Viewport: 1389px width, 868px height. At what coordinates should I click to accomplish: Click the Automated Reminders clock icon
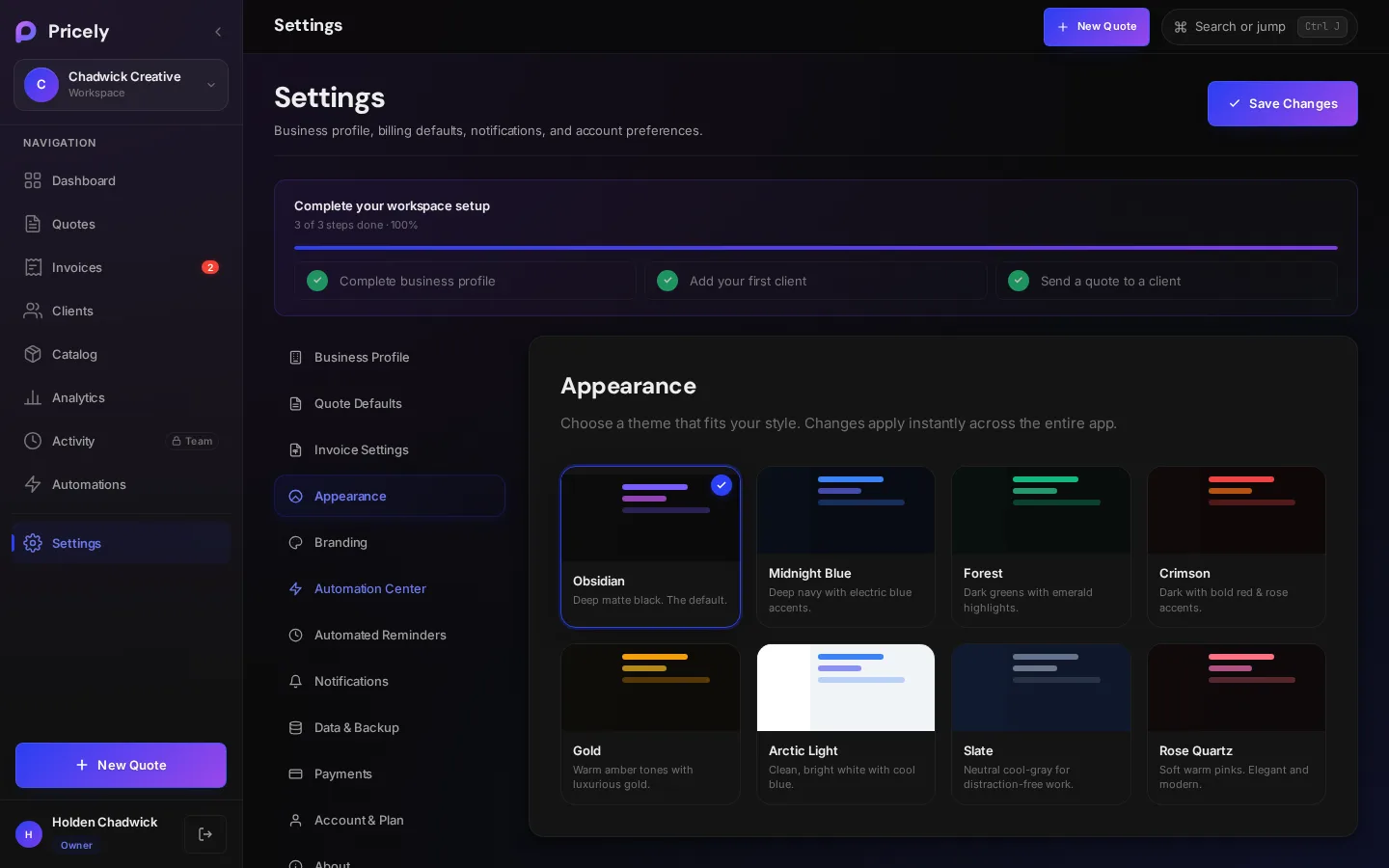click(296, 635)
